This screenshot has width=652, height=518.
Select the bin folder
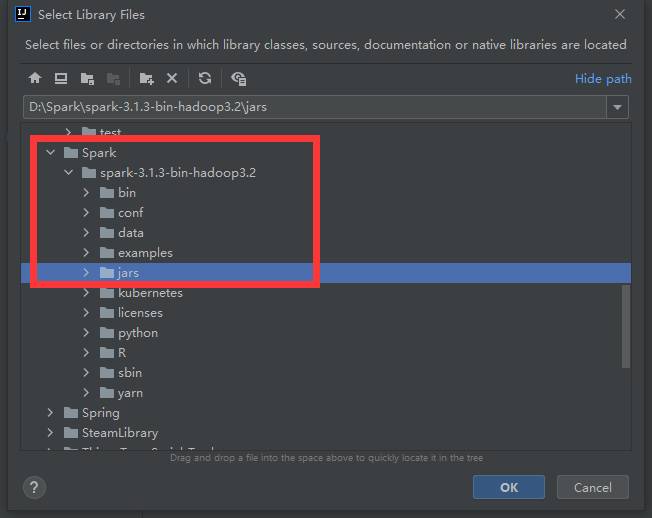coord(118,192)
